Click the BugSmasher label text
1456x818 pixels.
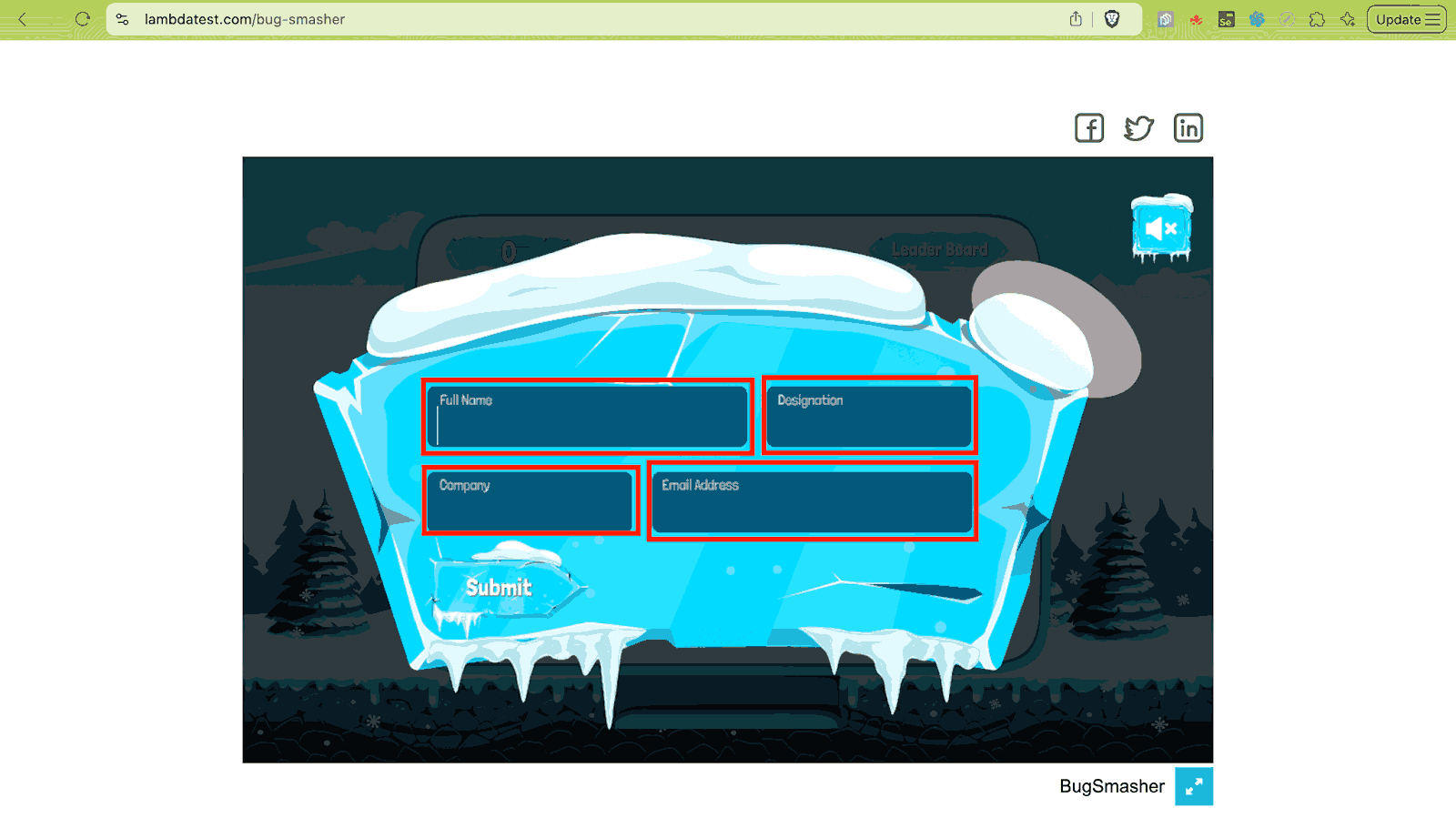(x=1112, y=786)
